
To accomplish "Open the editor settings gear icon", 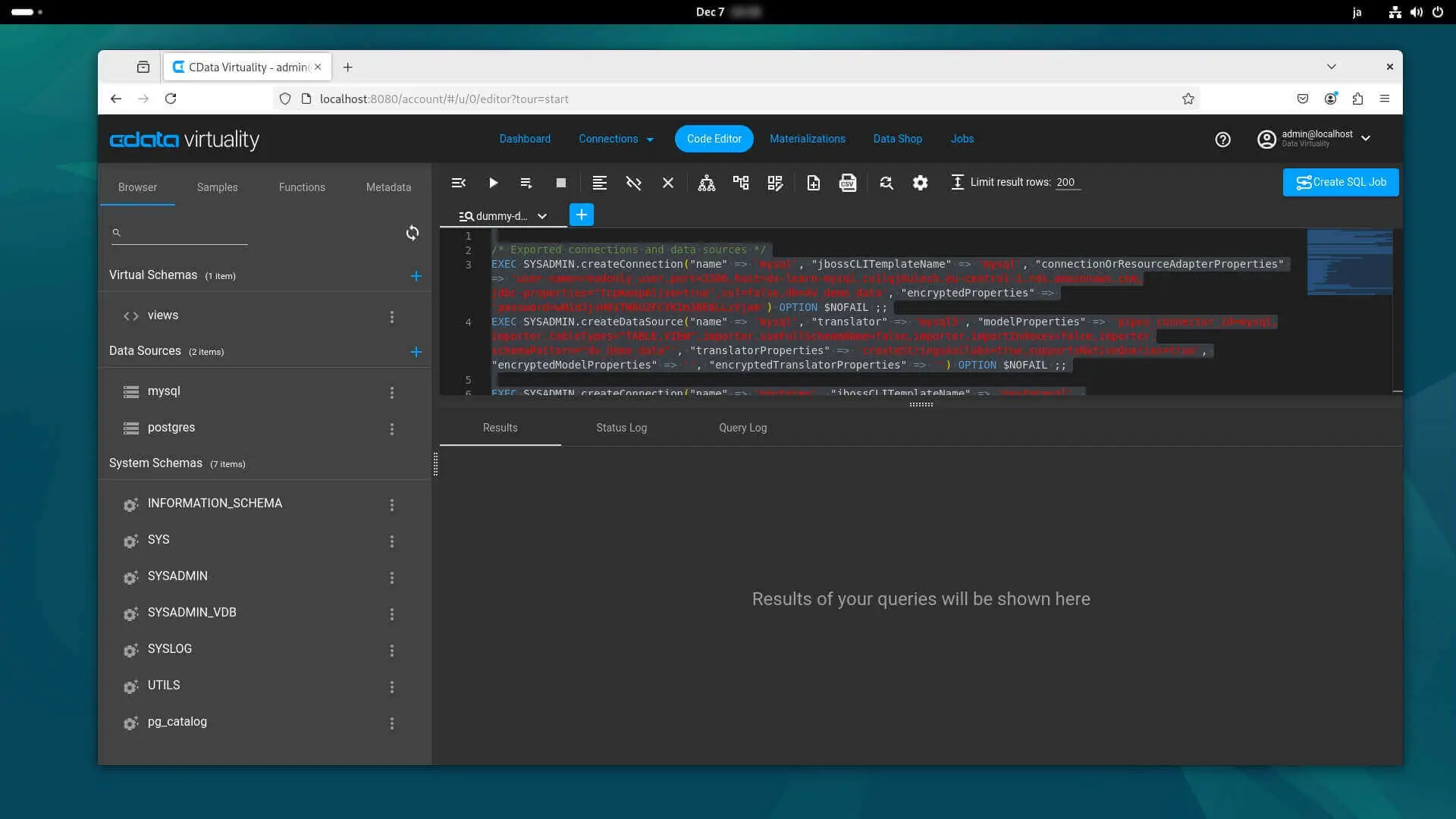I will tap(920, 183).
